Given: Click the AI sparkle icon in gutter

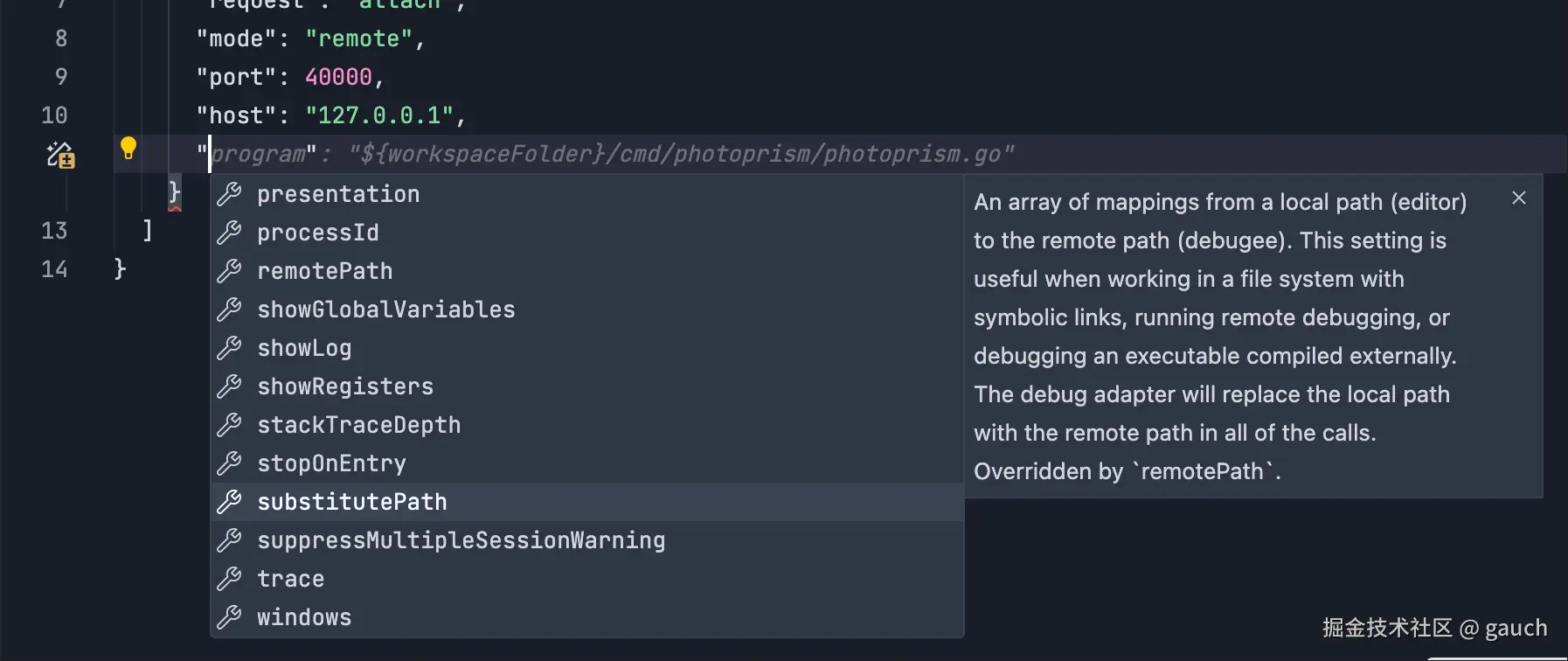Looking at the screenshot, I should click(60, 155).
